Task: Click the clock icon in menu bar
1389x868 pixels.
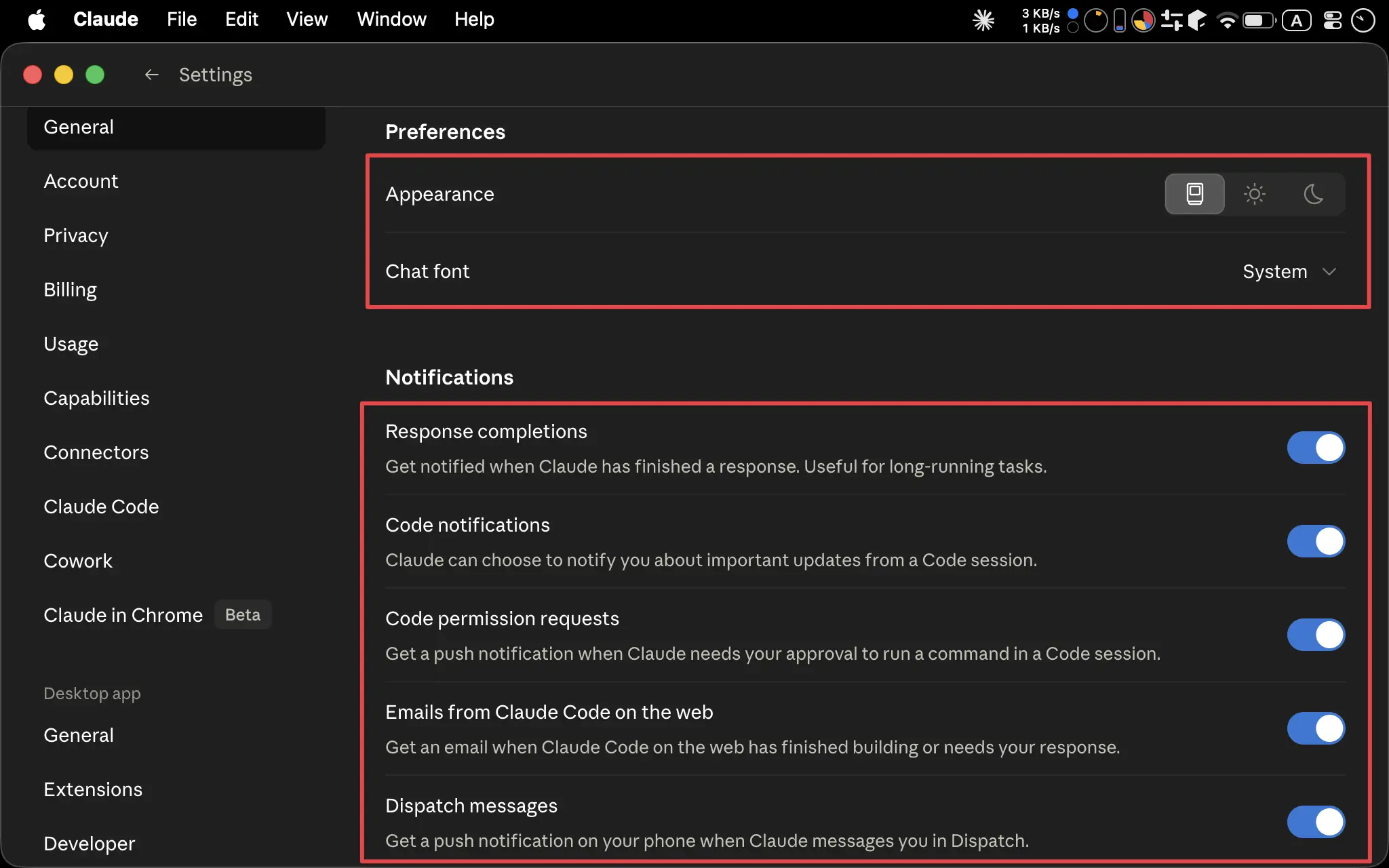Action: tap(1363, 20)
